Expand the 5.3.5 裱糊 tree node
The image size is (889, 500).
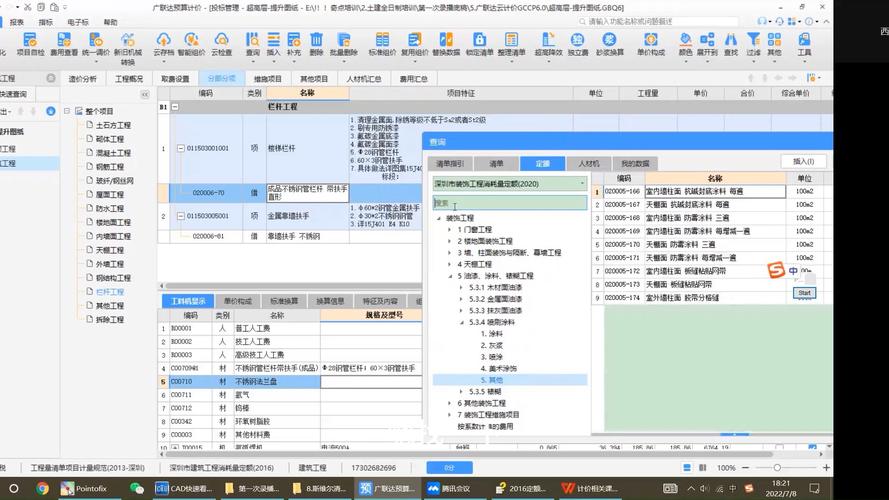click(461, 392)
